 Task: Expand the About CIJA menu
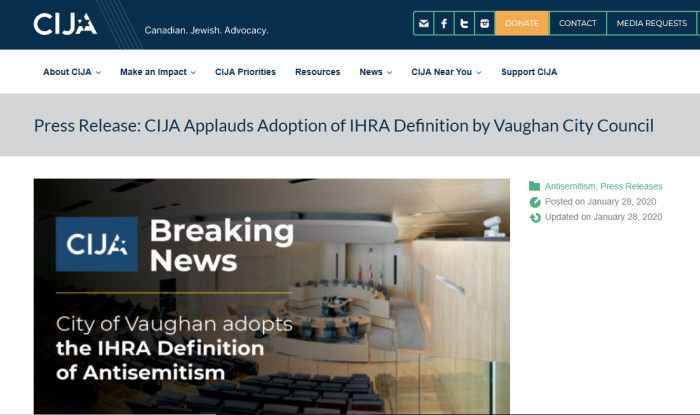coord(72,72)
